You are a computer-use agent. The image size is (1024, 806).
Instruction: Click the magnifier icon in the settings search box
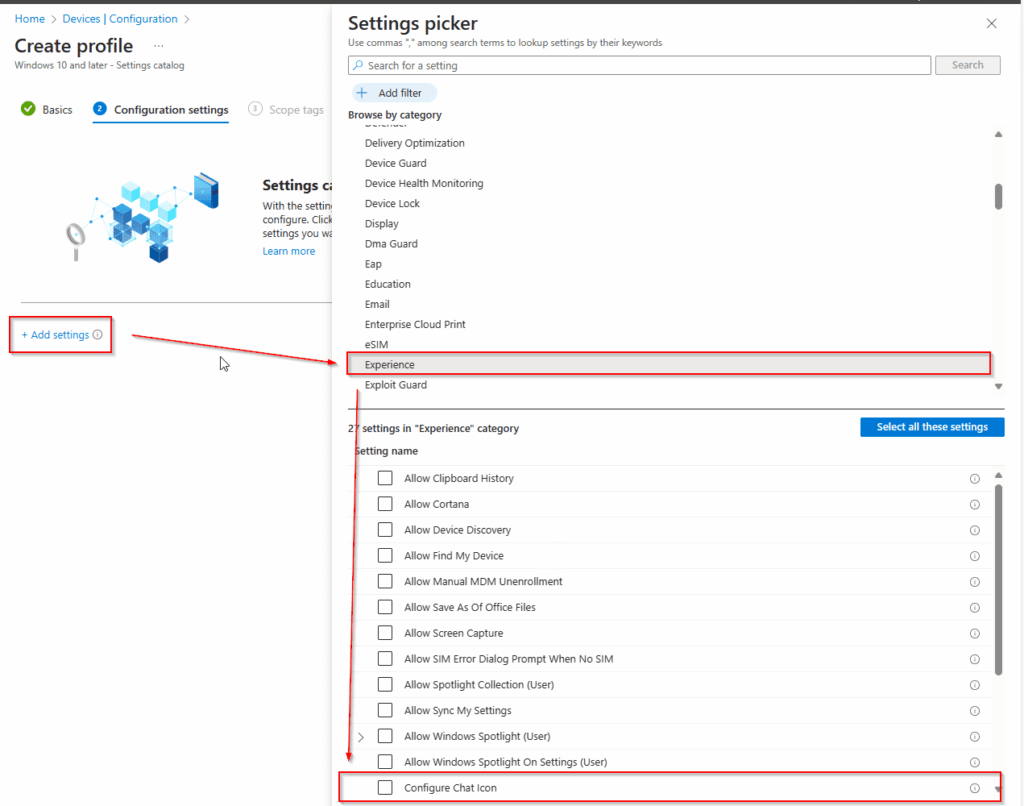(360, 64)
